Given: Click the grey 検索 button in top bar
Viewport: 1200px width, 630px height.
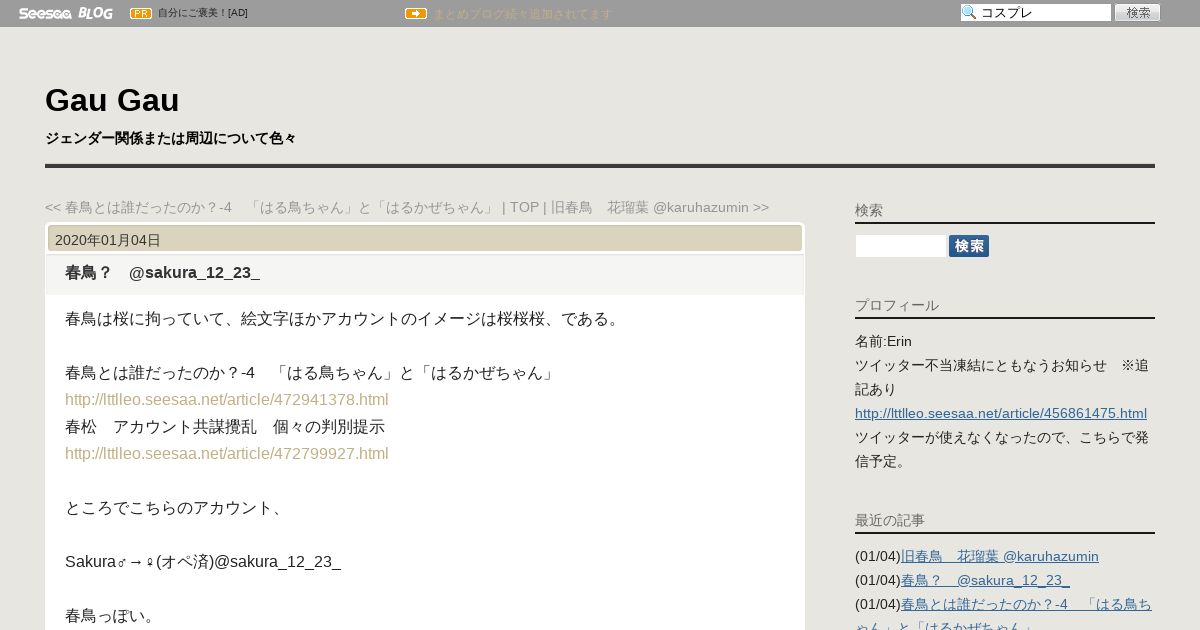Looking at the screenshot, I should pos(1138,13).
